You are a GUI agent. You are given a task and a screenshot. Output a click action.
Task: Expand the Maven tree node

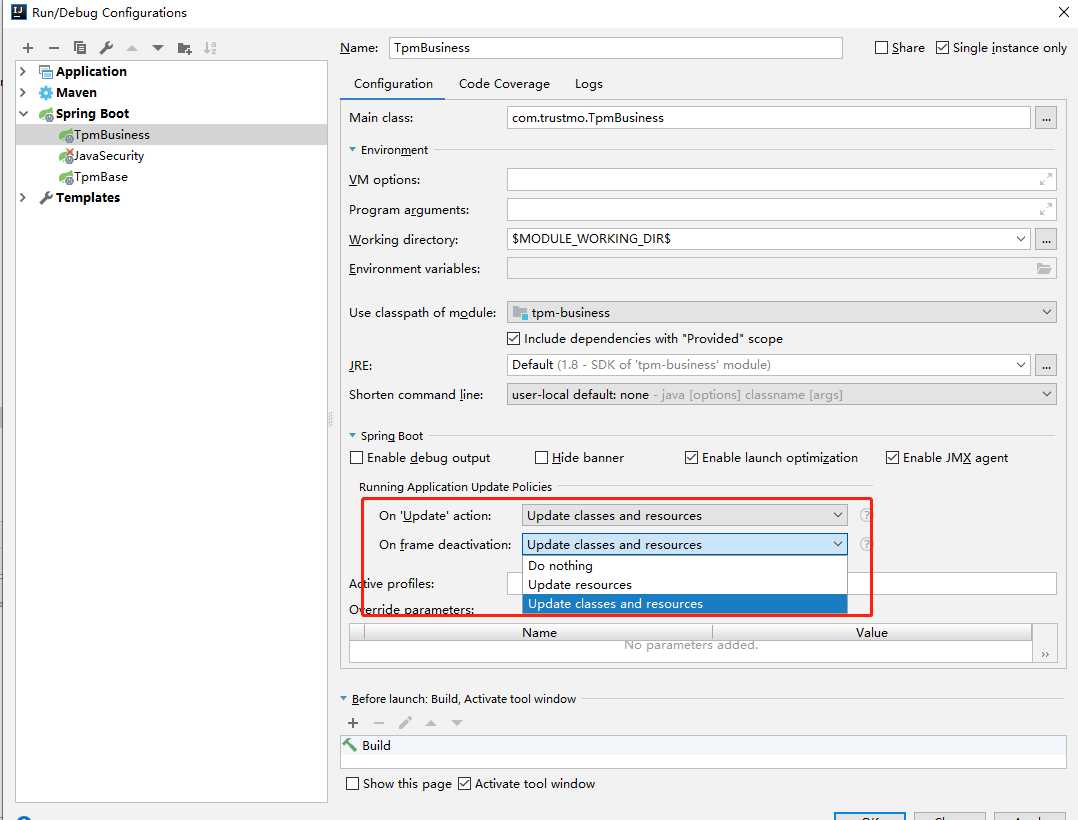point(23,93)
